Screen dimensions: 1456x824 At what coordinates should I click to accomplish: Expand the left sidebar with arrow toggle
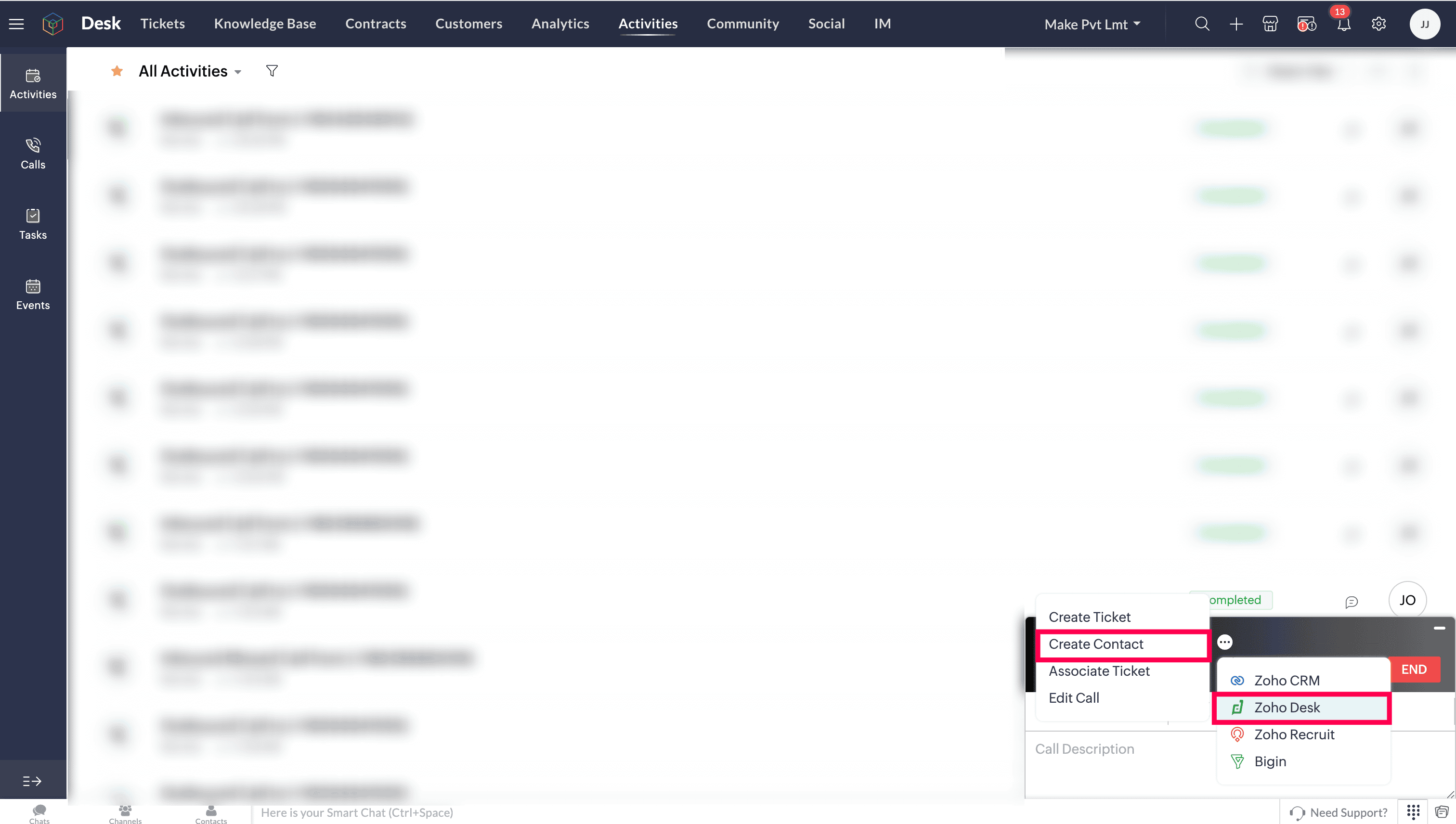[x=32, y=781]
